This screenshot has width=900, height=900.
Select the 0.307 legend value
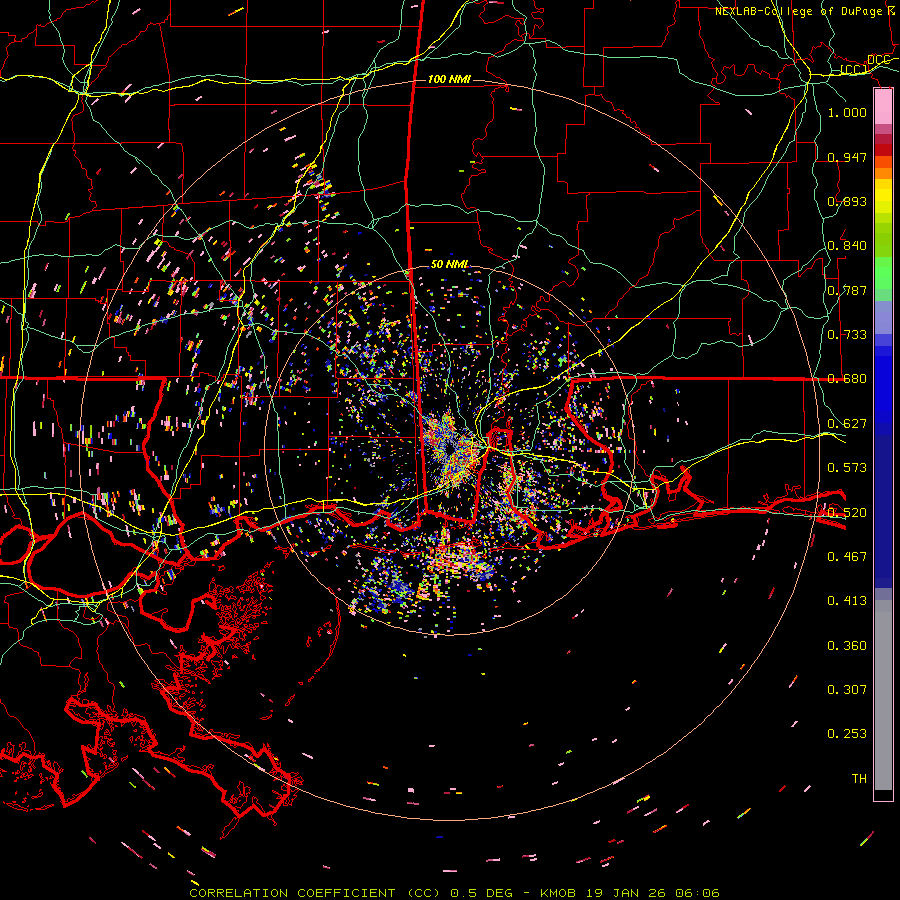coord(847,690)
